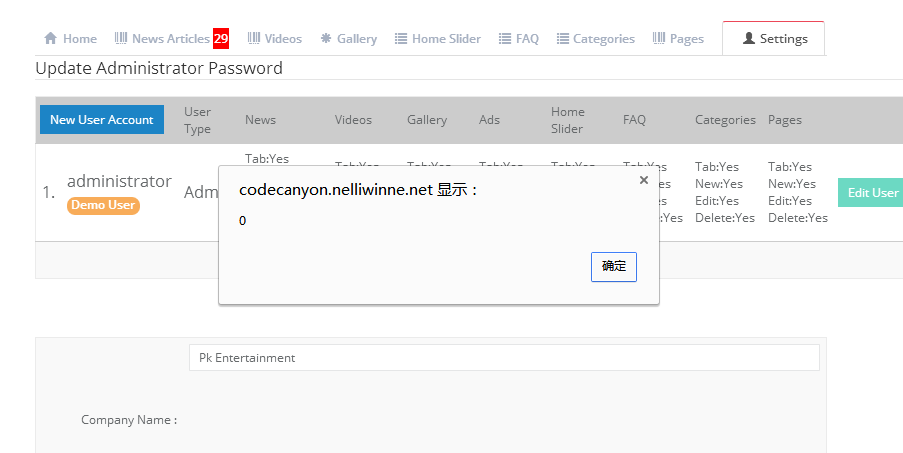This screenshot has width=903, height=453.
Task: Click the codecanyon.nelliwinne.net dialog title
Action: (x=358, y=190)
